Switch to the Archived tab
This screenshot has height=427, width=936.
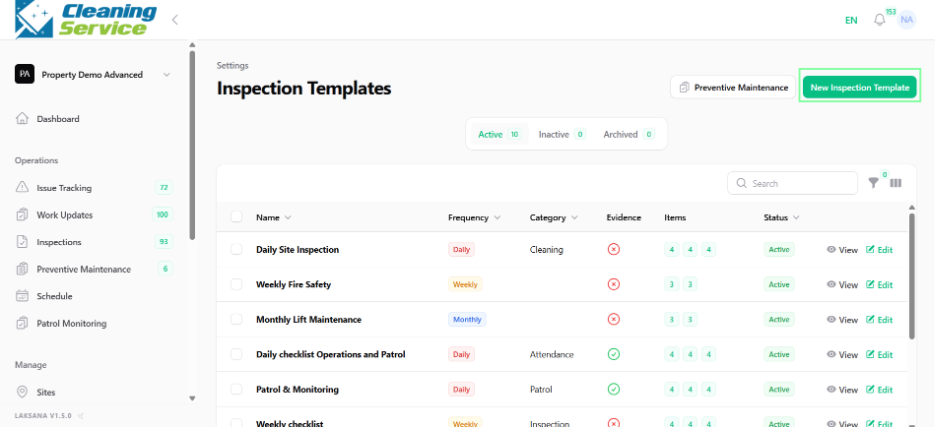[629, 134]
